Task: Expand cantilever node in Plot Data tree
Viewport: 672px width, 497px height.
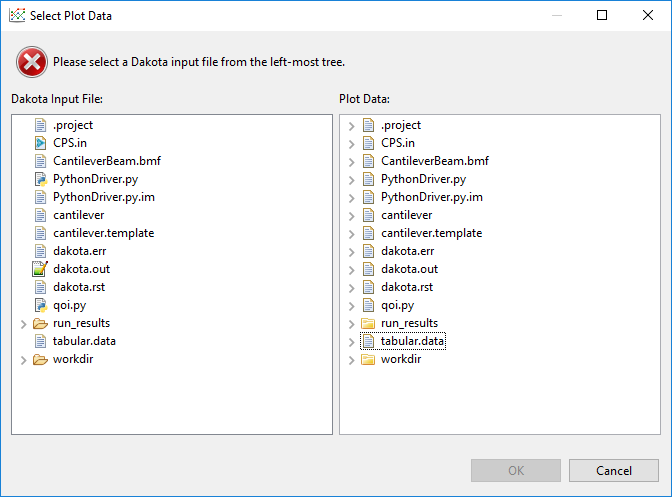Action: tap(351, 216)
